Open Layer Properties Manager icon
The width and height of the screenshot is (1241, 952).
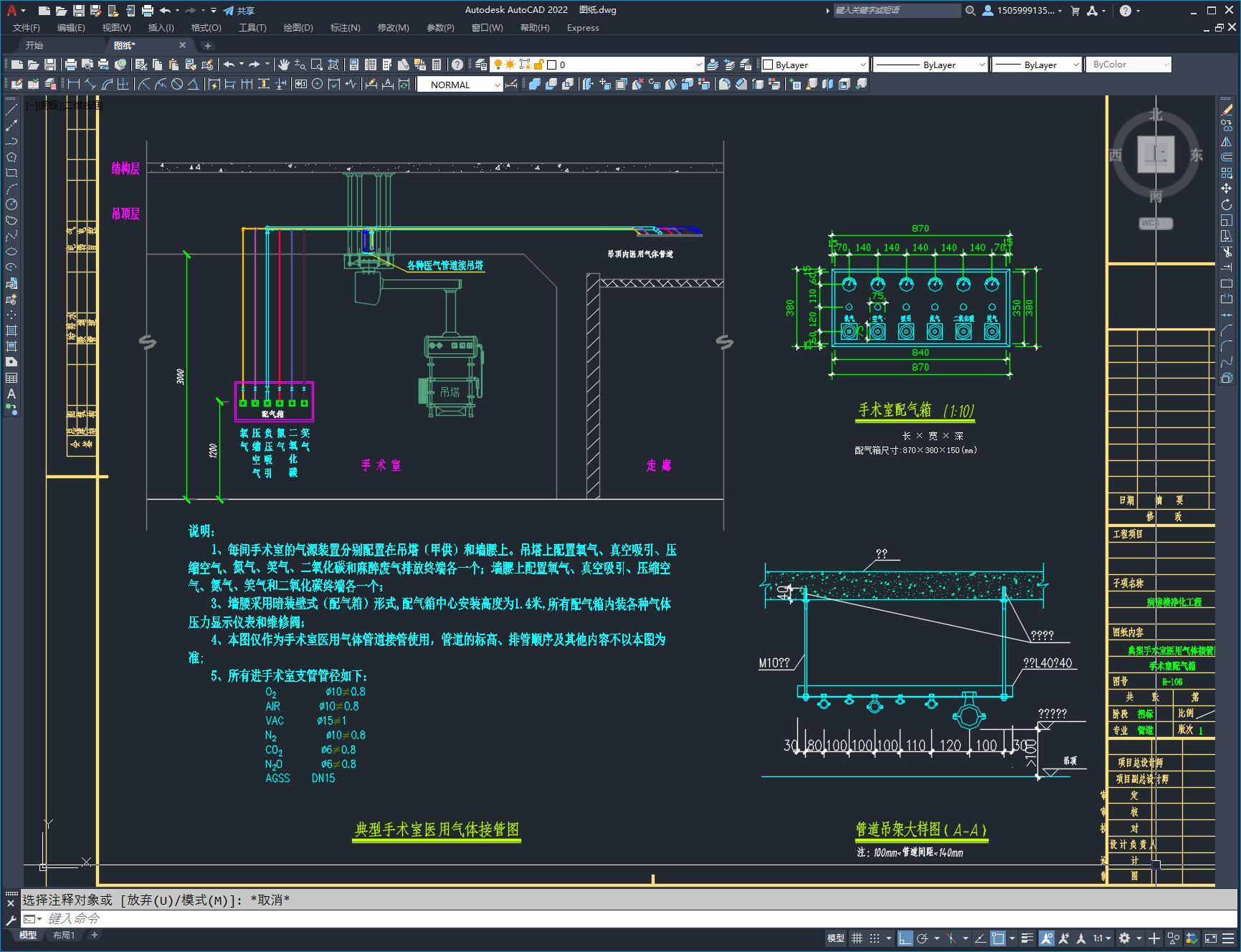click(481, 65)
